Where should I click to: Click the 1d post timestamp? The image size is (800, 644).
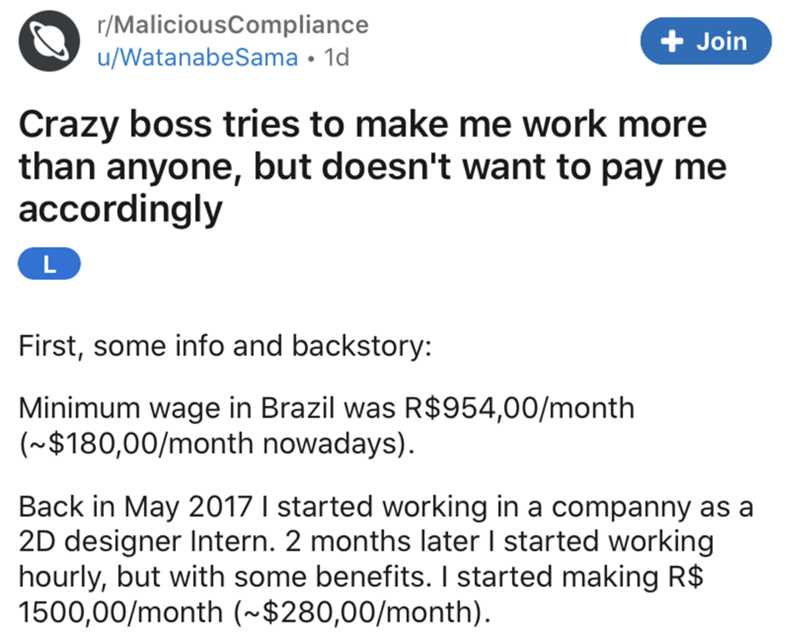(337, 57)
